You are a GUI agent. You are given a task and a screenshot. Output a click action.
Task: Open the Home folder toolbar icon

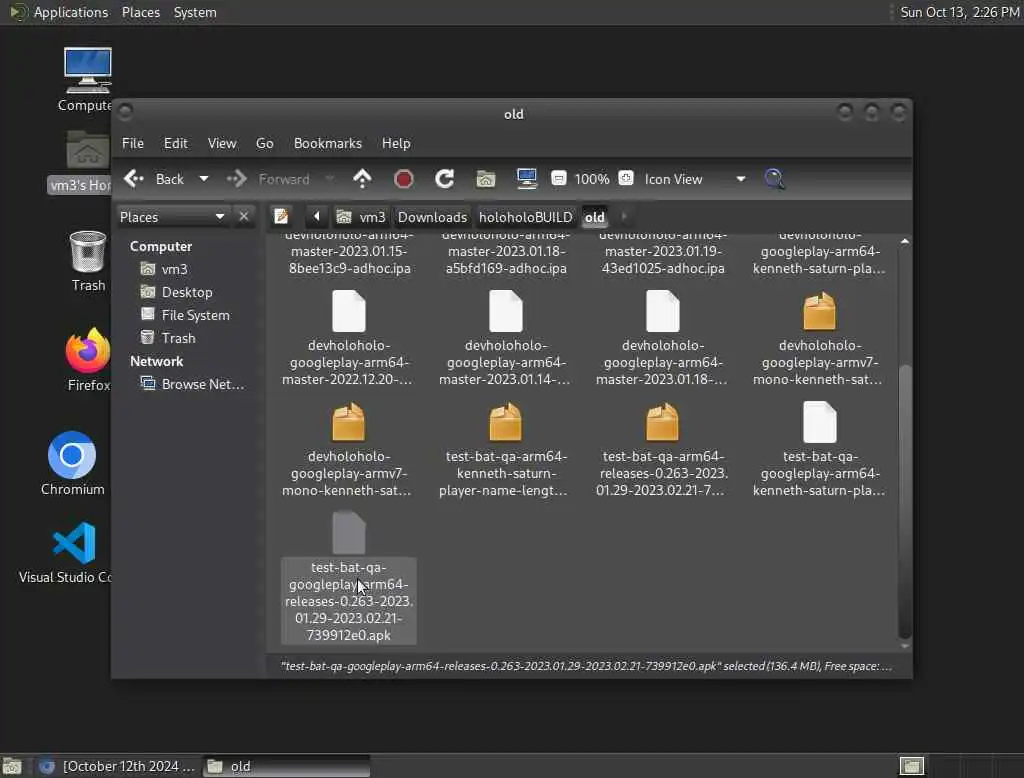pyautogui.click(x=485, y=179)
